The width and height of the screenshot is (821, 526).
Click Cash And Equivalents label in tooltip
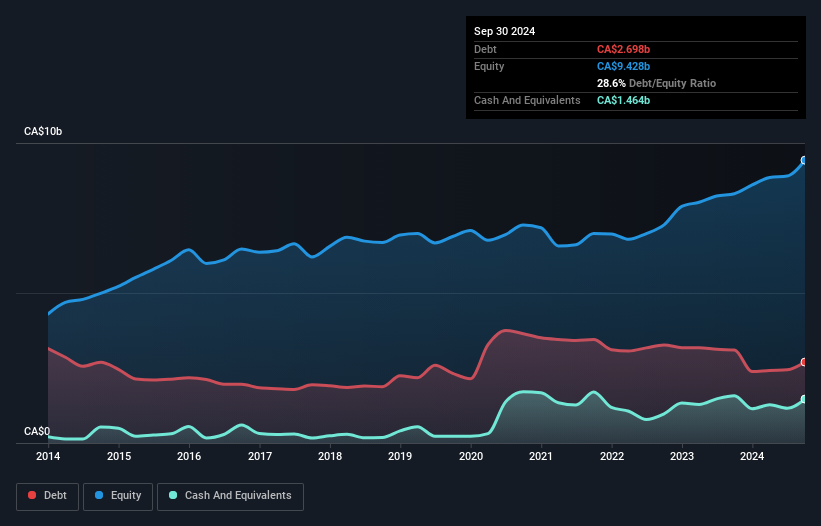(527, 100)
